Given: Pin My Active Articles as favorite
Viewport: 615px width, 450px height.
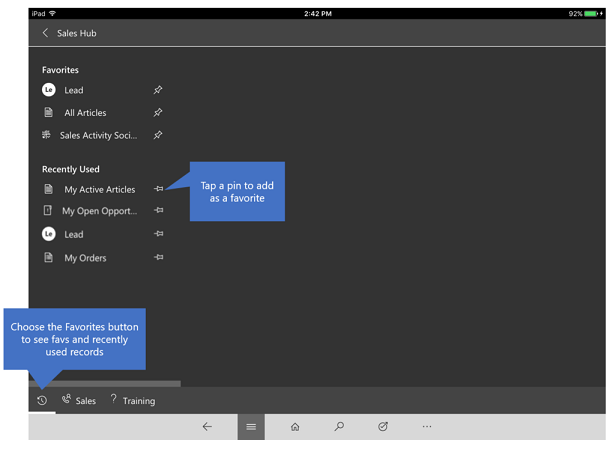Looking at the screenshot, I should (x=158, y=189).
